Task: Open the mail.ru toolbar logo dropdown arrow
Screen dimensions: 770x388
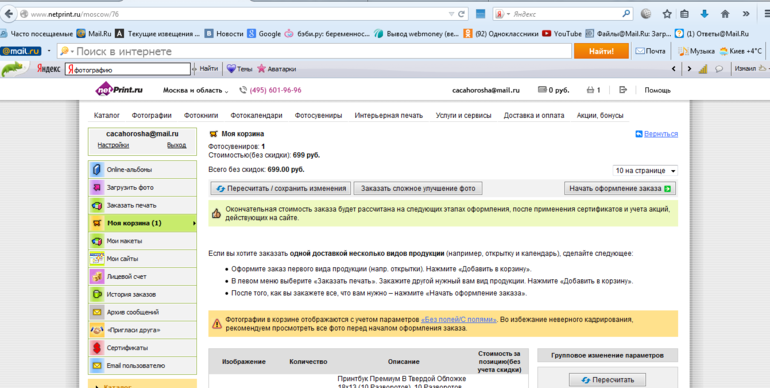Action: click(49, 51)
